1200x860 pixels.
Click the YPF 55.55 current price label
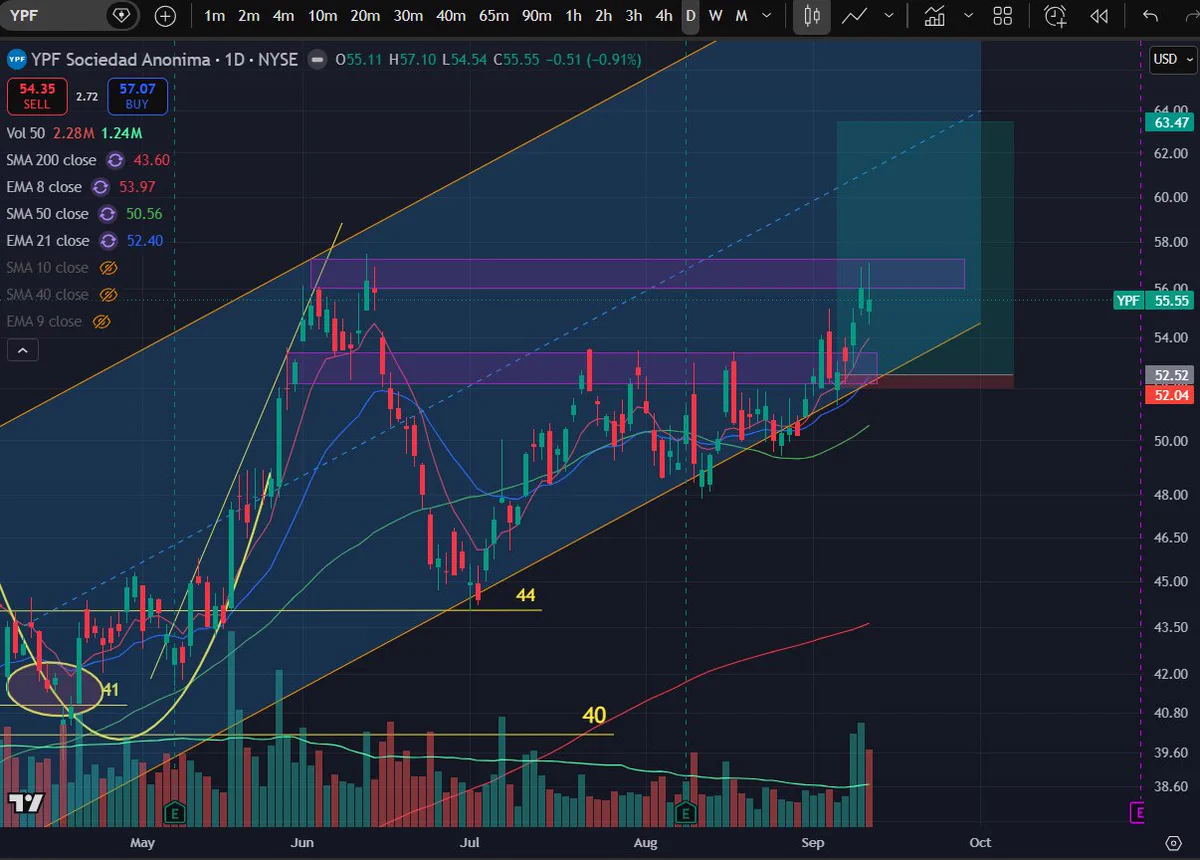pyautogui.click(x=1154, y=300)
